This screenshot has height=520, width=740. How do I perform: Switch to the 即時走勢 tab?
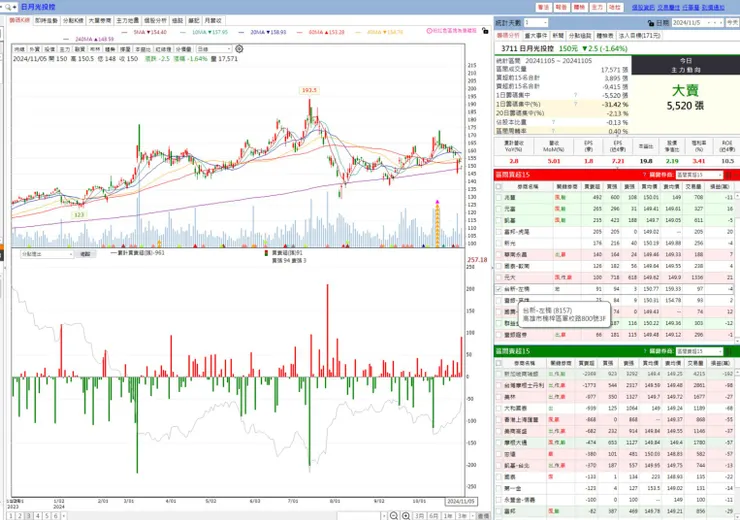pos(46,20)
